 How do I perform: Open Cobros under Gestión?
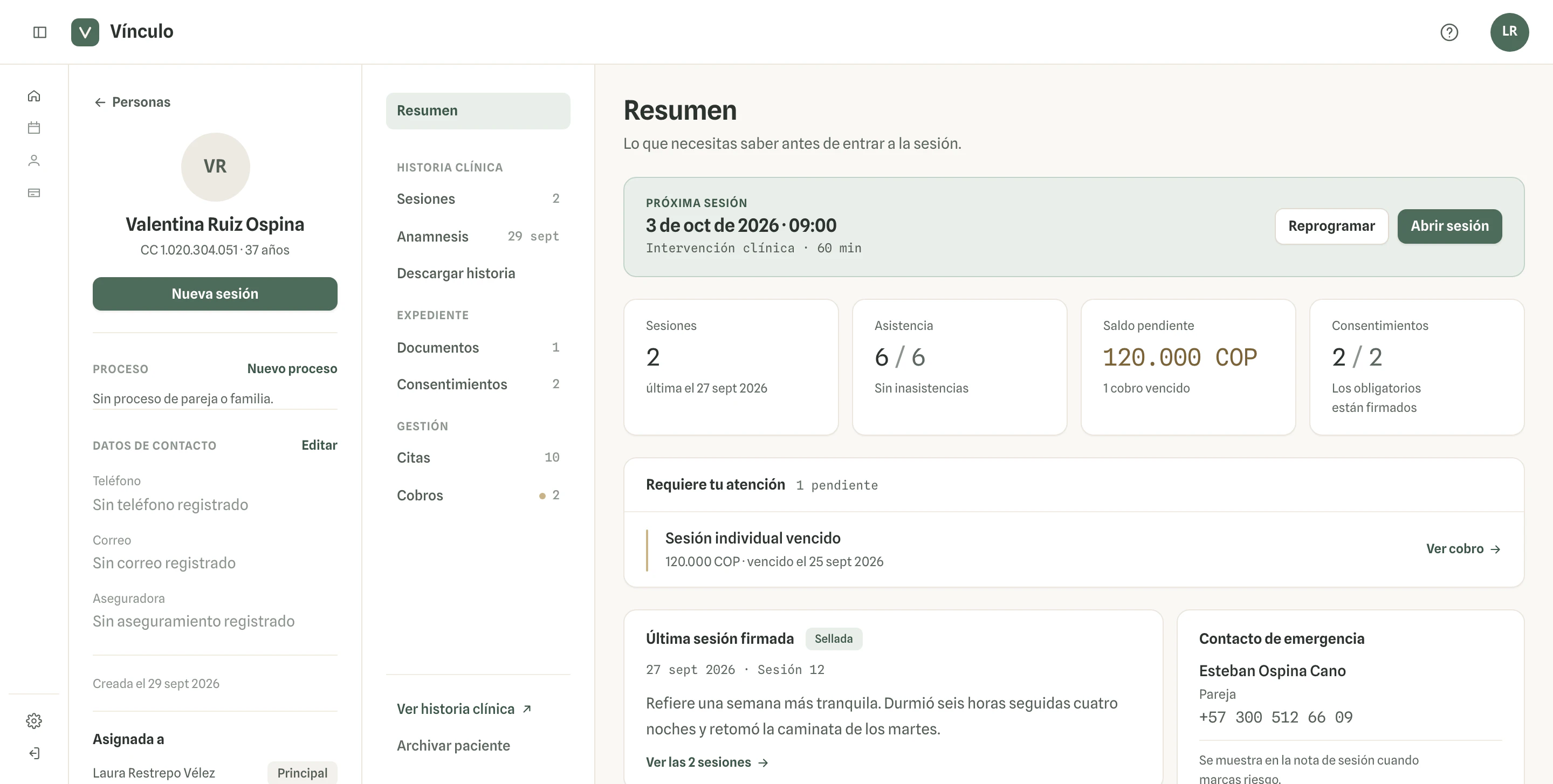tap(477, 496)
